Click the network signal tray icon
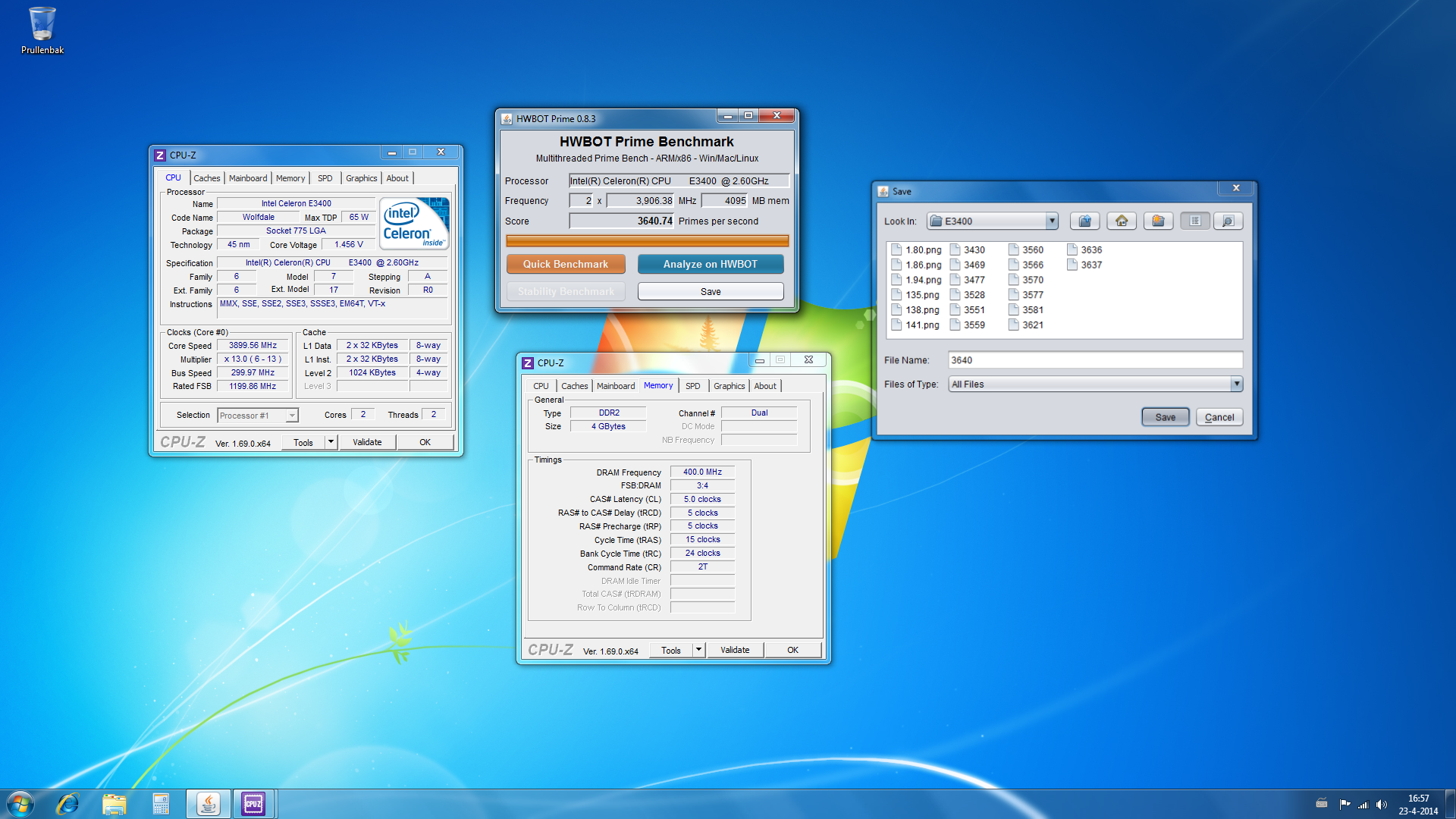 tap(1363, 805)
